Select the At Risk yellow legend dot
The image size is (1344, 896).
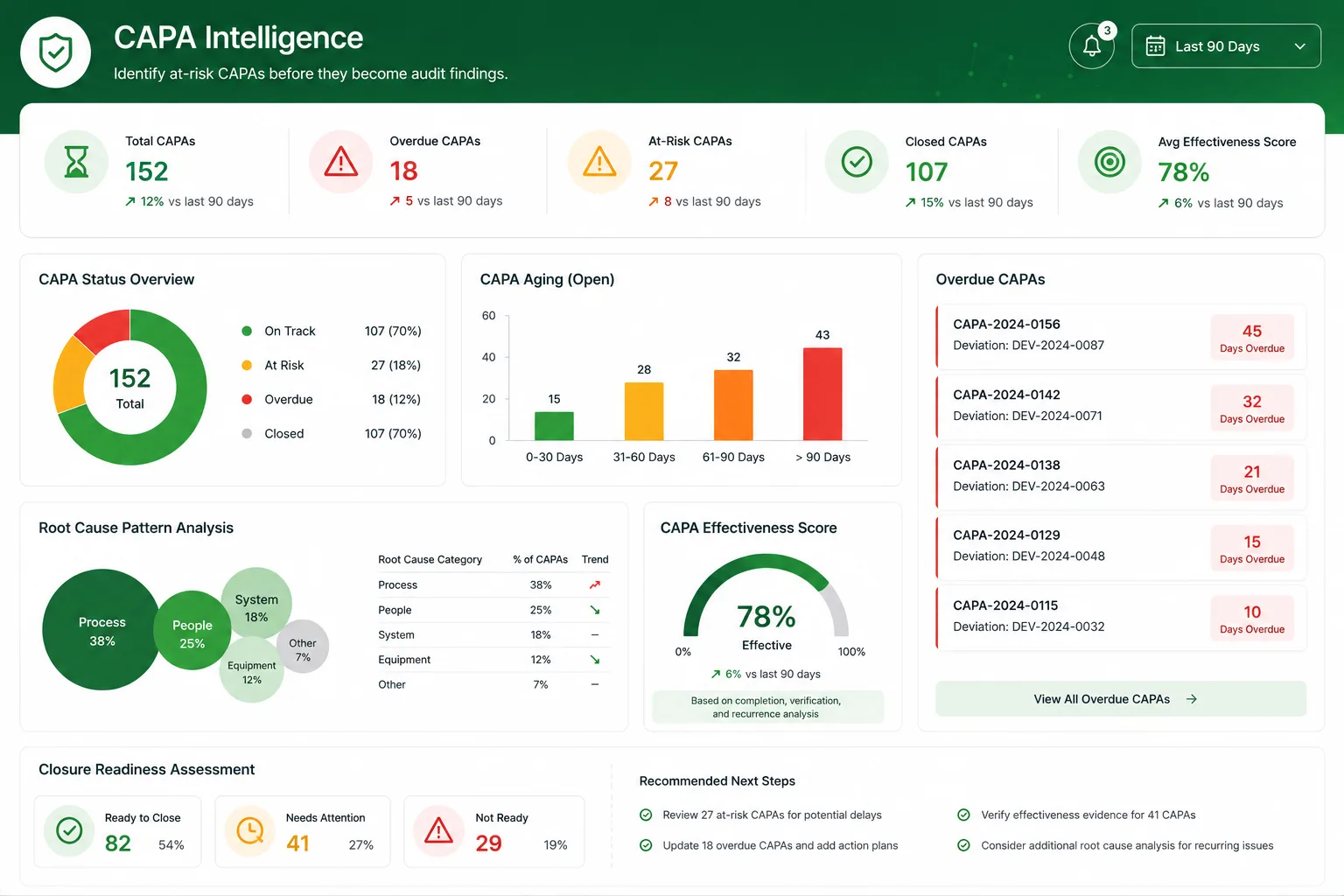247,365
